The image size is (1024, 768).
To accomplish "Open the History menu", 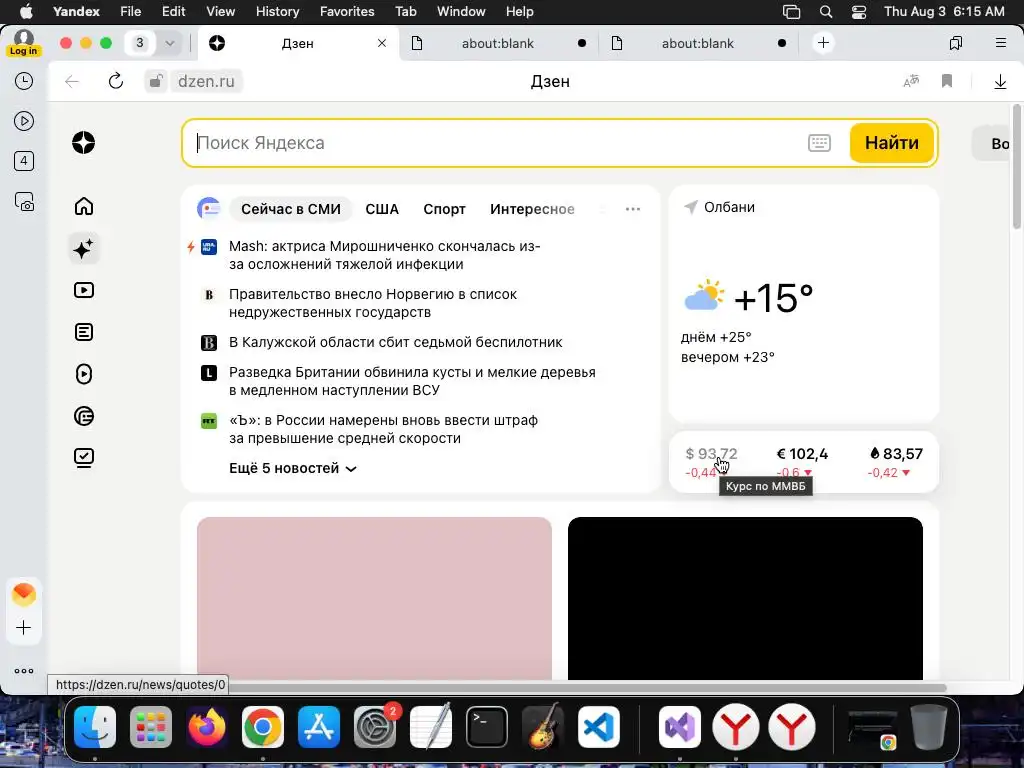I will [x=278, y=12].
